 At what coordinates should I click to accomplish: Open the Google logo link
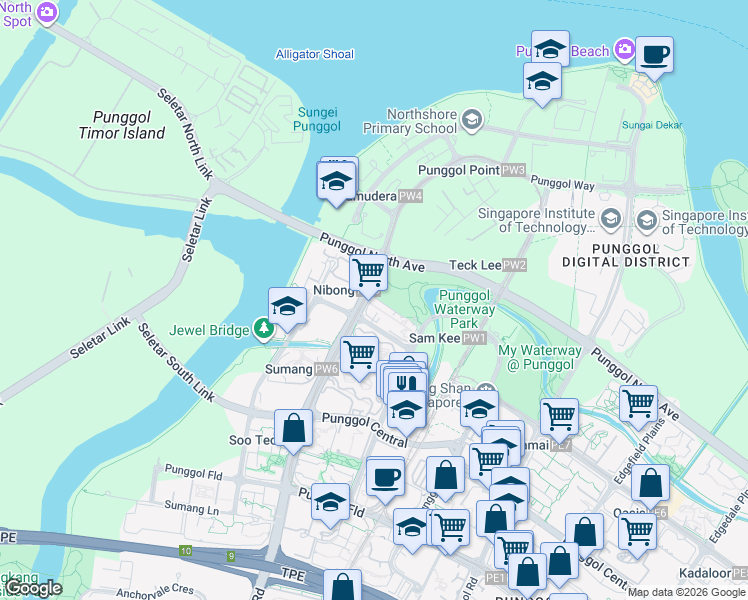(33, 588)
